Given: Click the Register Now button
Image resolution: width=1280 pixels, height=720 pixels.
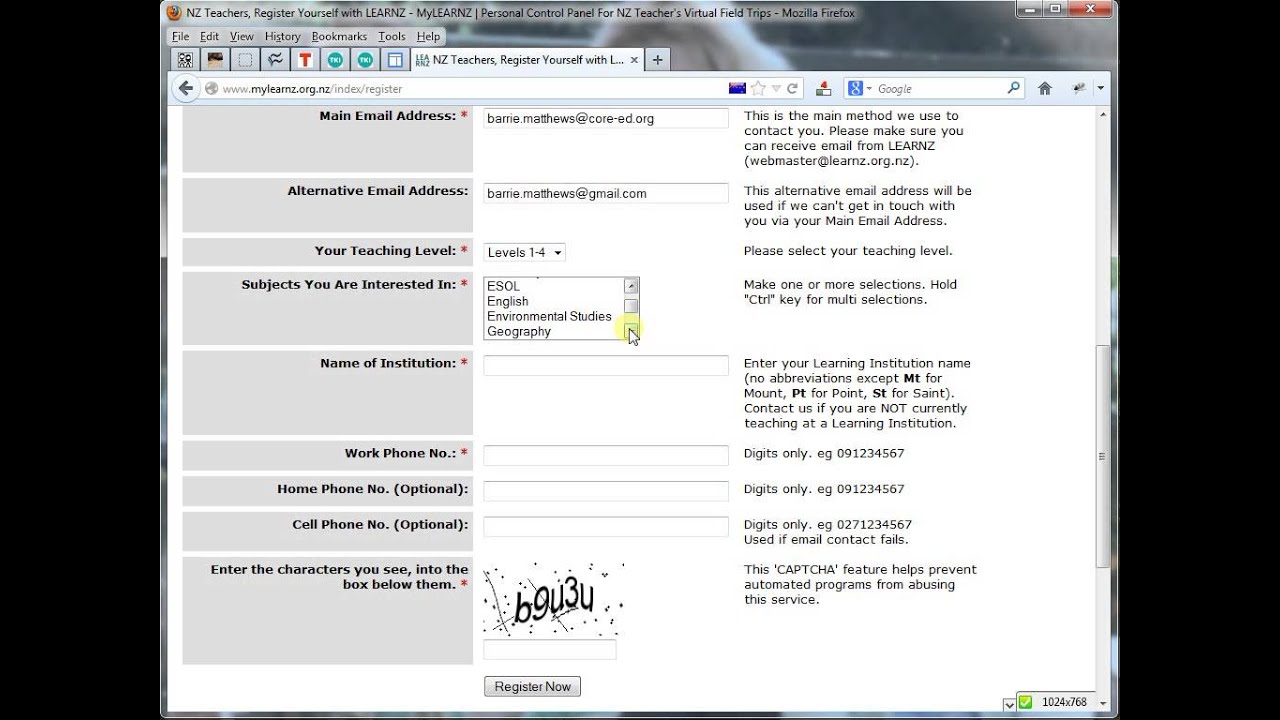Looking at the screenshot, I should [532, 686].
